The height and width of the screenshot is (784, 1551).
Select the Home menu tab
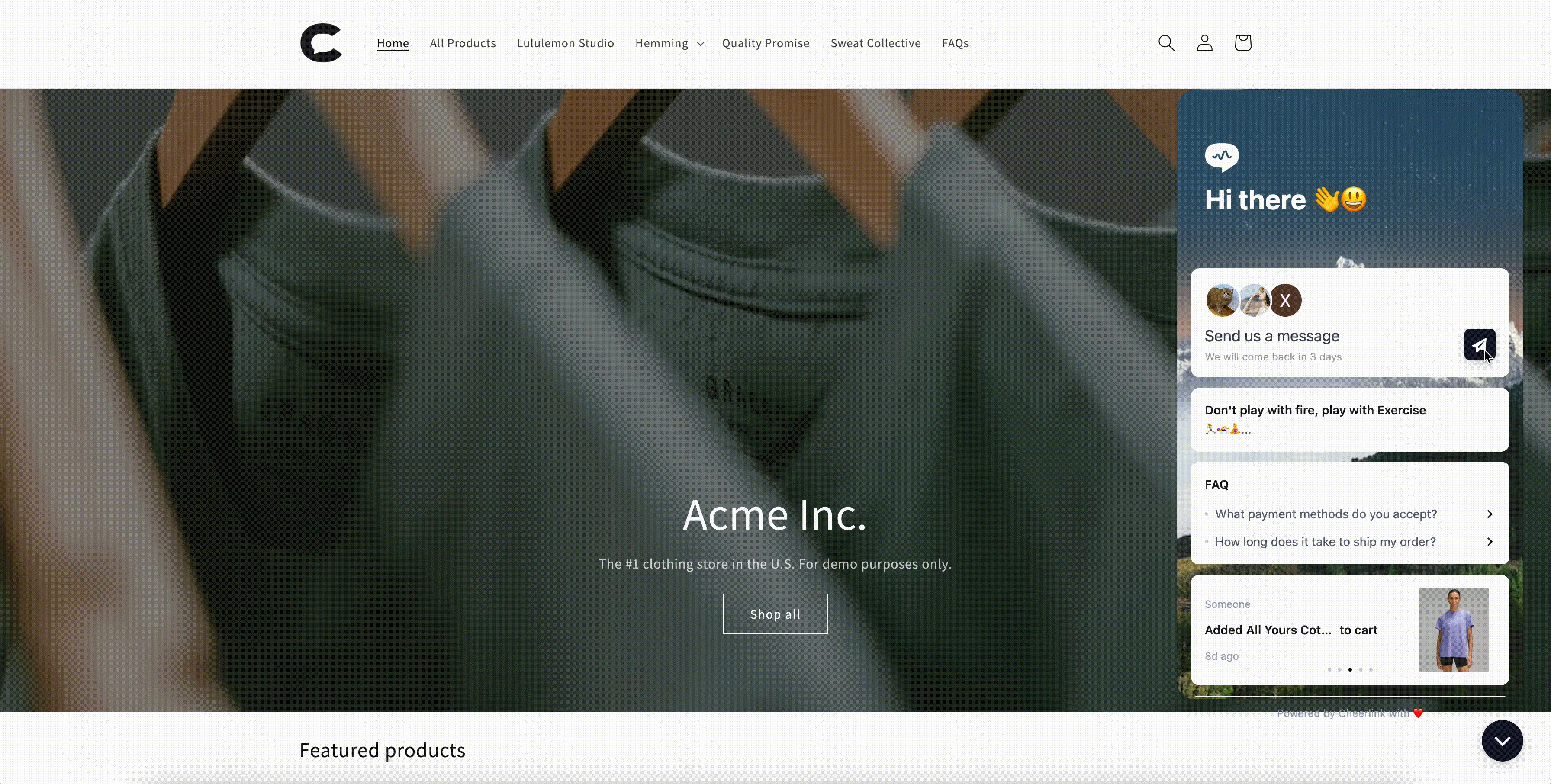coord(392,43)
